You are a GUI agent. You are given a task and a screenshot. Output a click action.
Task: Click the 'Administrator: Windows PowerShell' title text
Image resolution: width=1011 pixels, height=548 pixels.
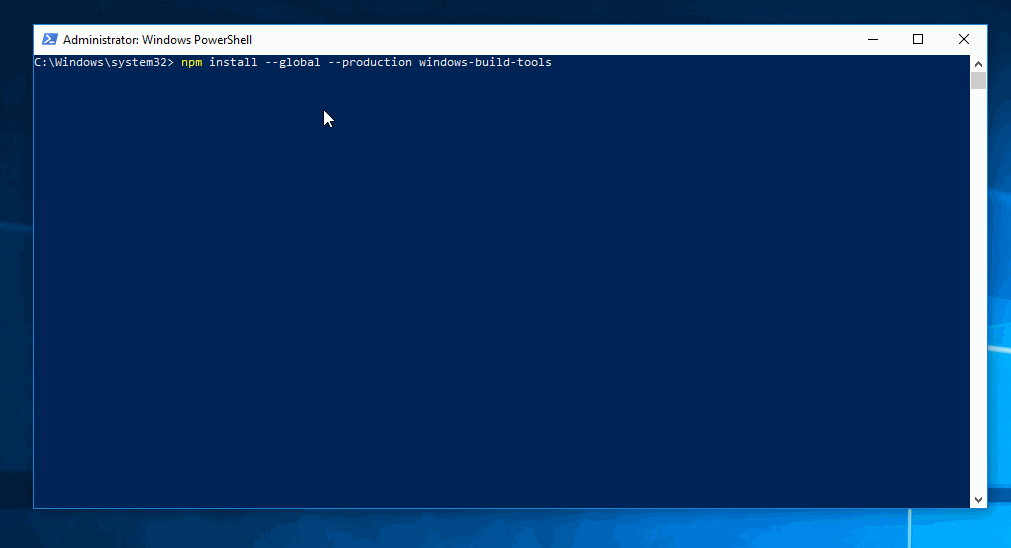click(157, 40)
